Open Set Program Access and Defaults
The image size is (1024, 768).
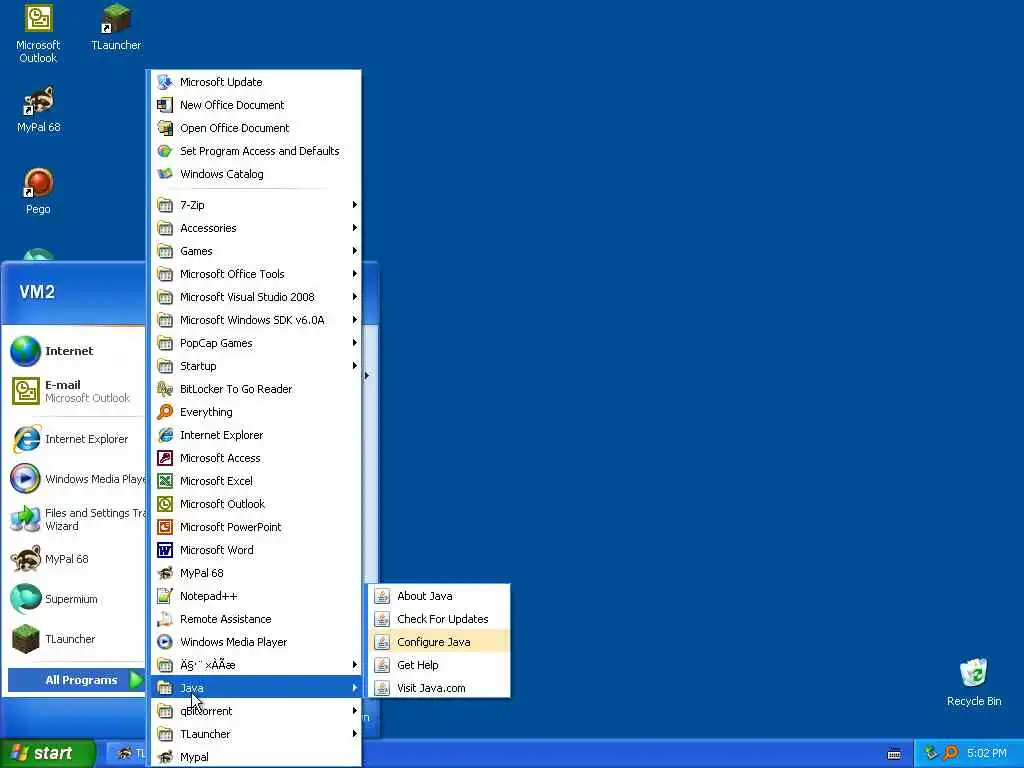tap(255, 151)
